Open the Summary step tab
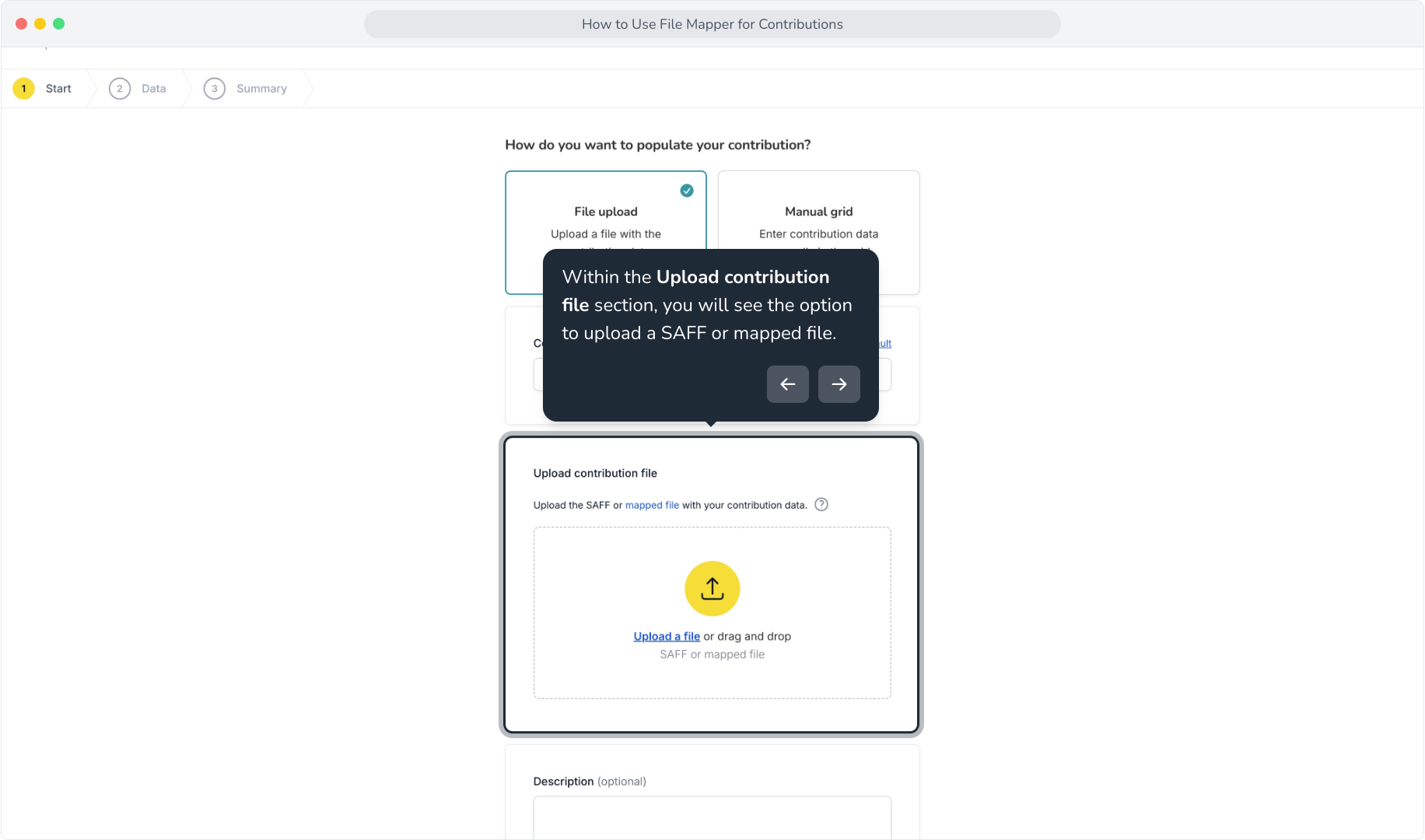Viewport: 1425px width, 840px height. coord(247,89)
